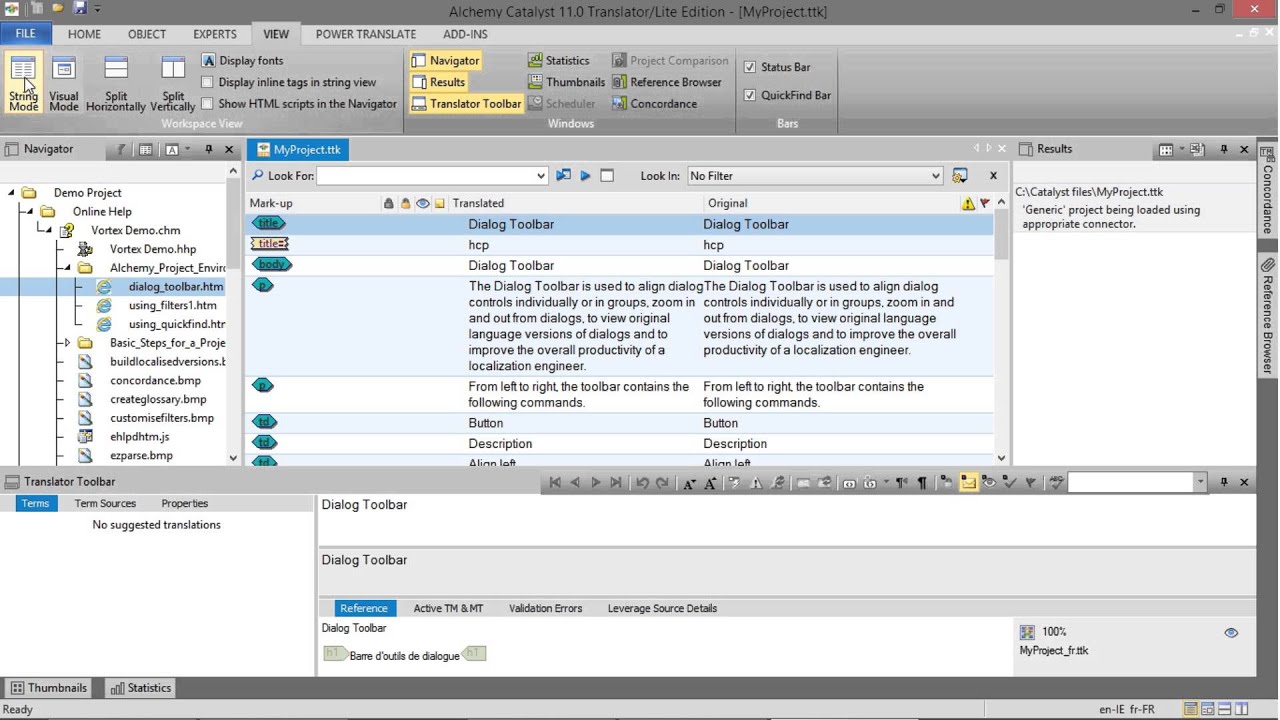The image size is (1280, 720).
Task: Click the eye icon beside 100% match
Action: tap(1231, 633)
